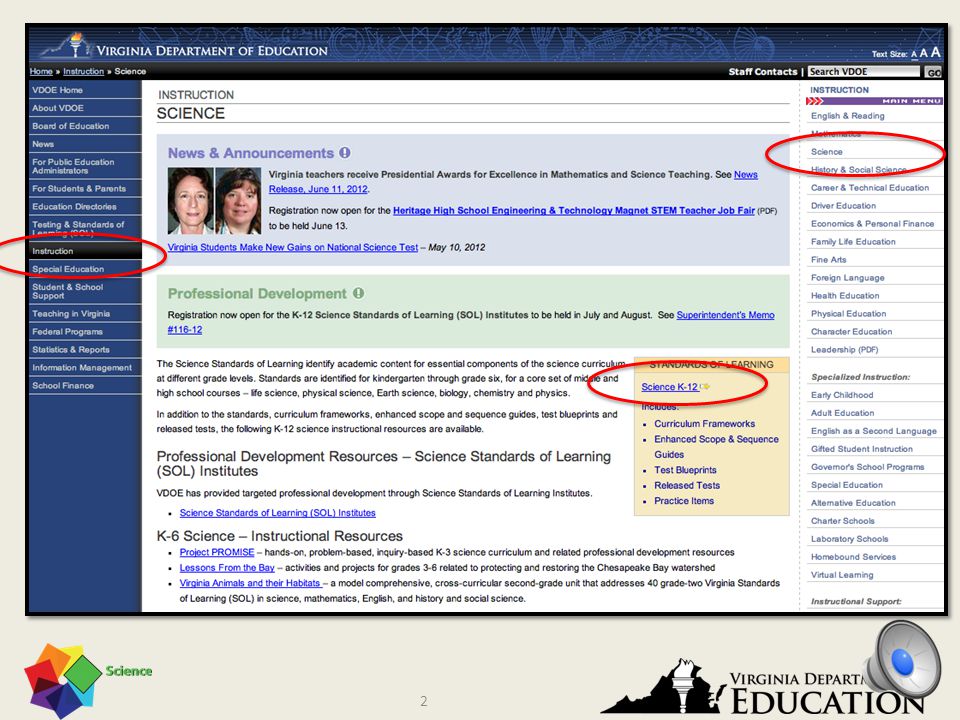Open Information Management menu item
Viewport: 960px width, 720px height.
[85, 368]
